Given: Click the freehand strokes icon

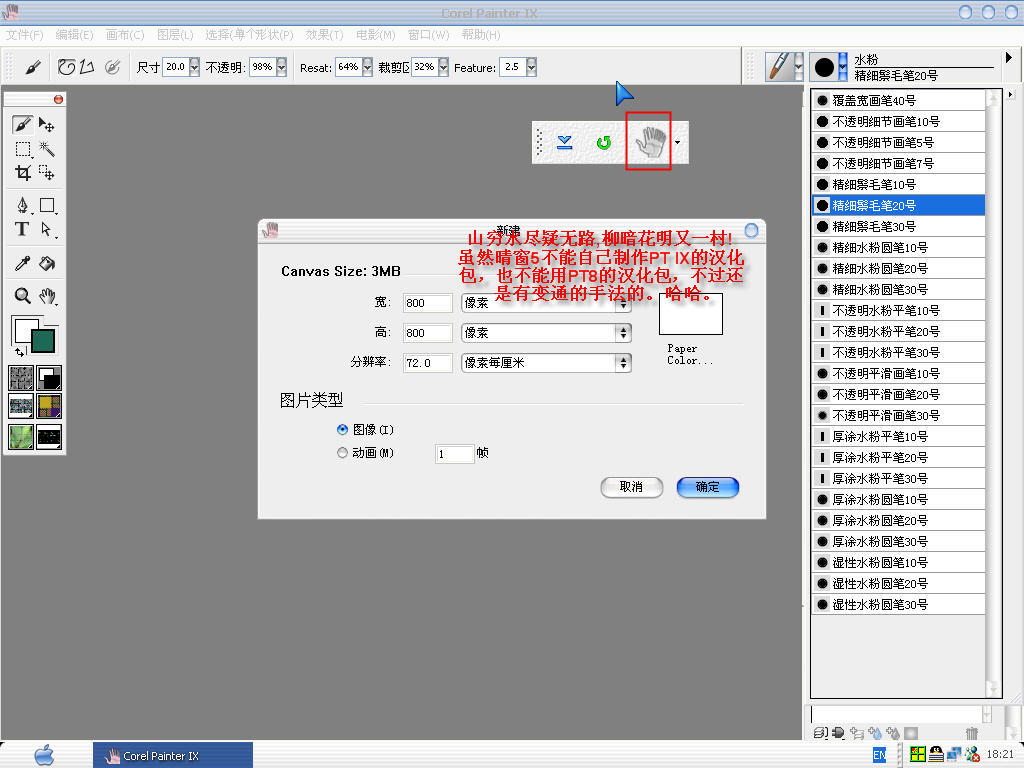Looking at the screenshot, I should click(x=67, y=67).
